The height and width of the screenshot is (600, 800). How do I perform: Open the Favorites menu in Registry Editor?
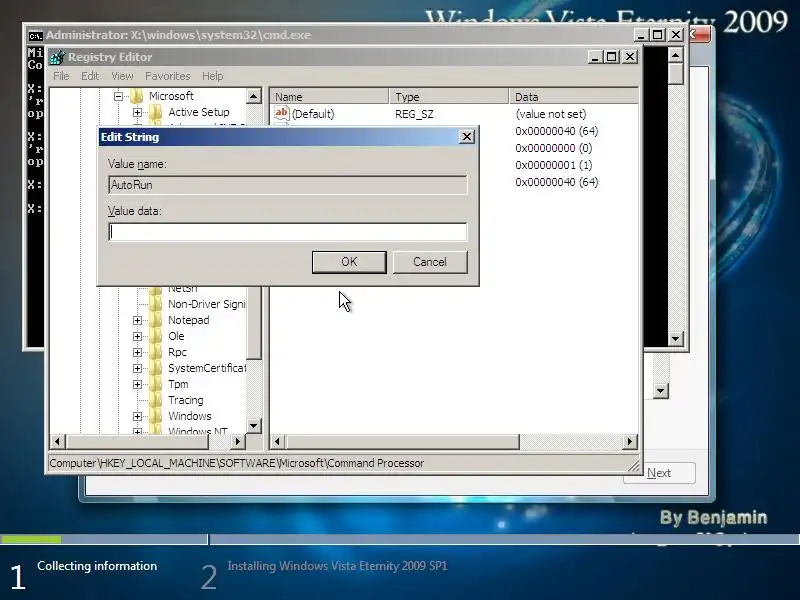(x=167, y=76)
